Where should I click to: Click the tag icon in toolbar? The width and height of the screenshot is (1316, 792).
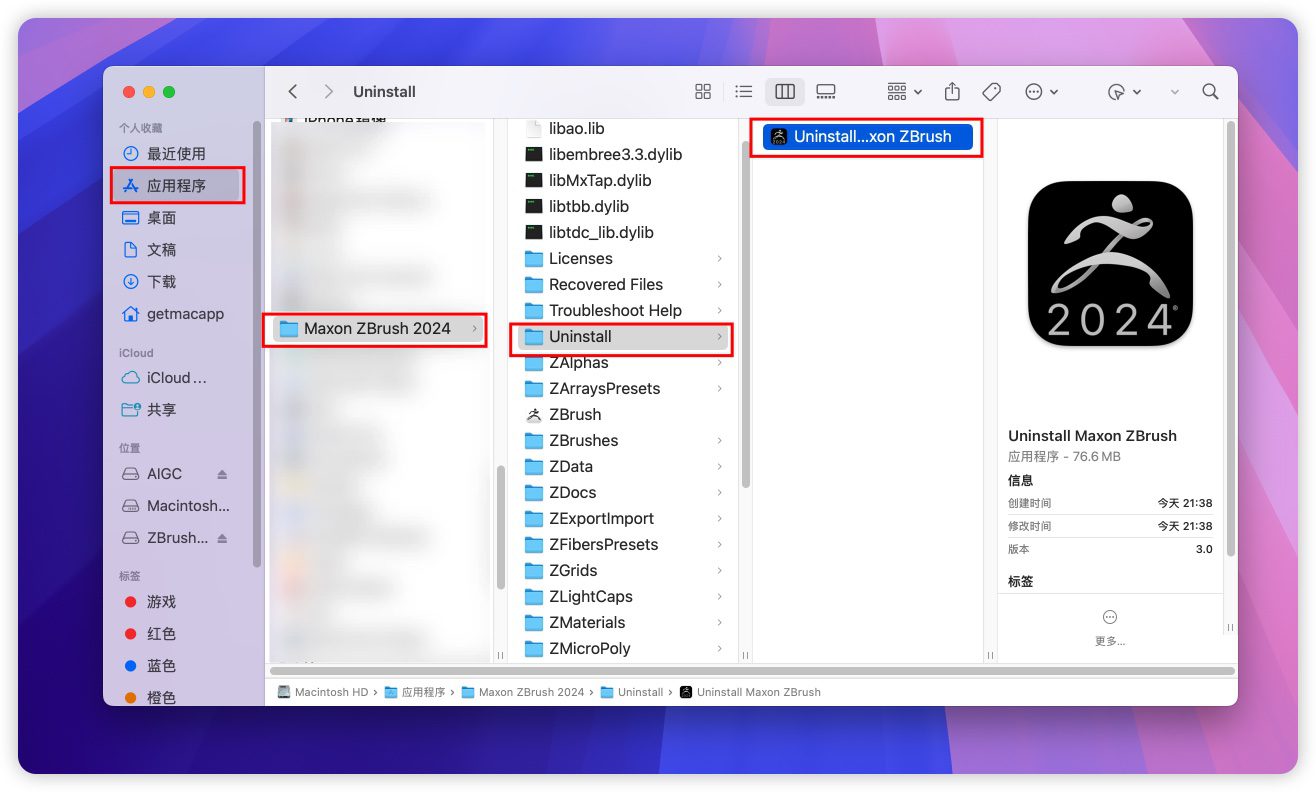coord(991,92)
